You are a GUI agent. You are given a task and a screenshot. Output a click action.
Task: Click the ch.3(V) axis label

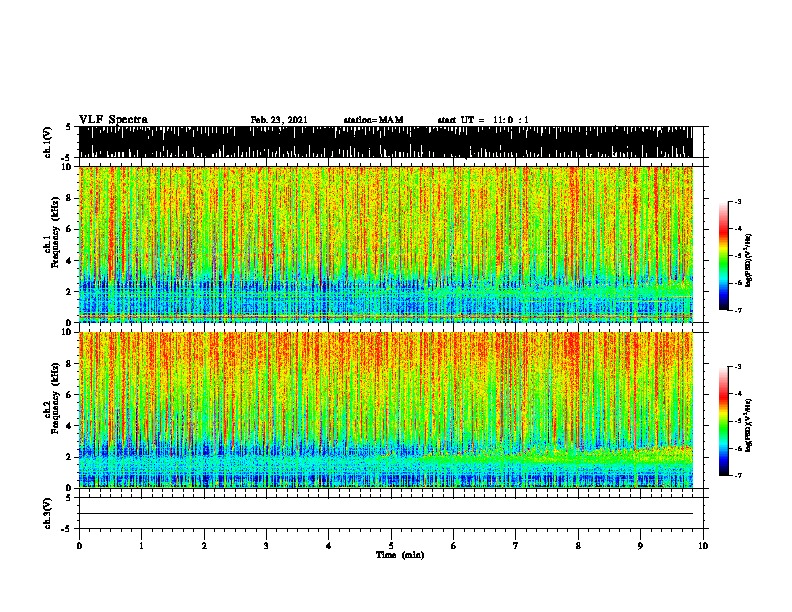(x=48, y=513)
